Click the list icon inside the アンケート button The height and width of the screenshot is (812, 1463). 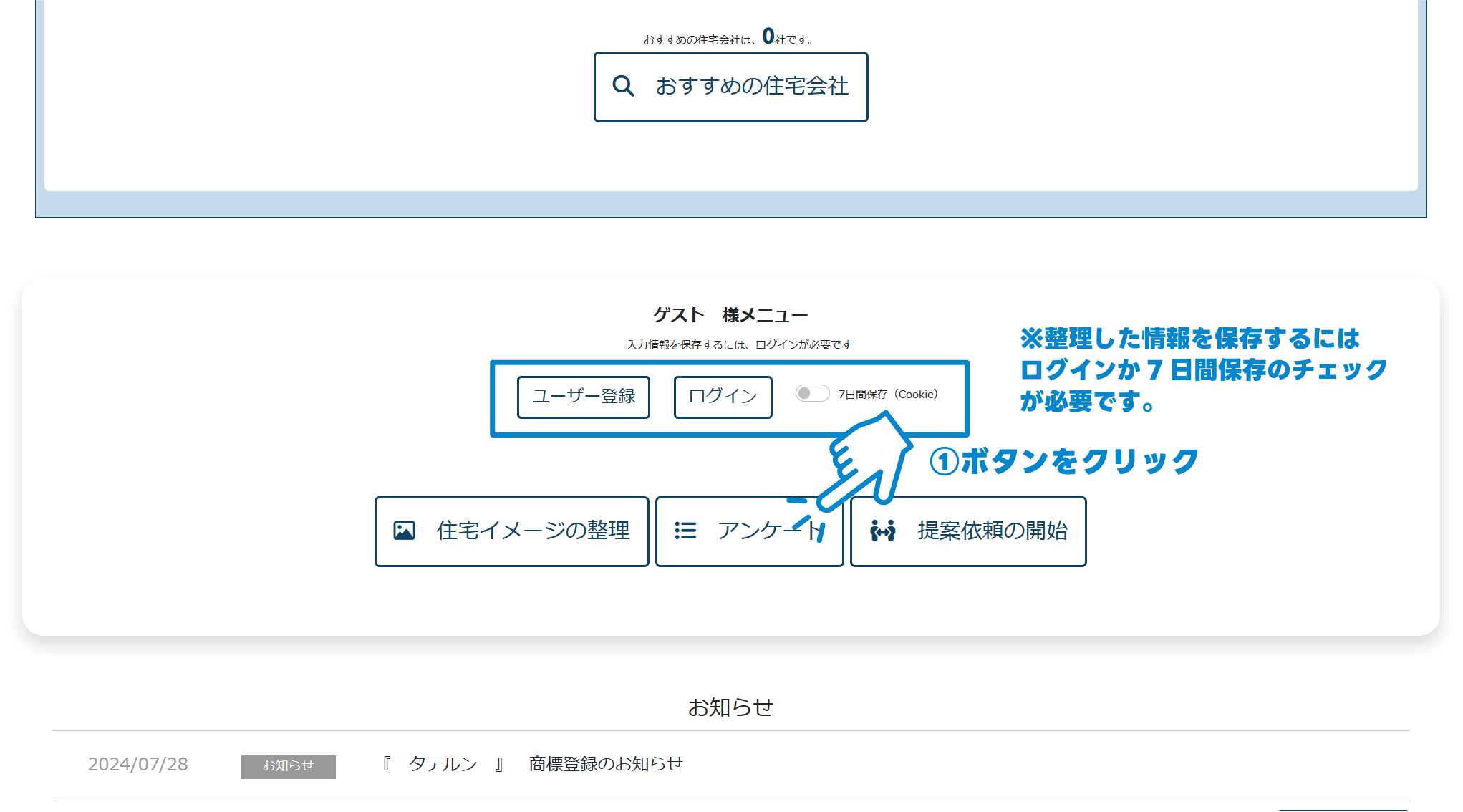tap(685, 531)
